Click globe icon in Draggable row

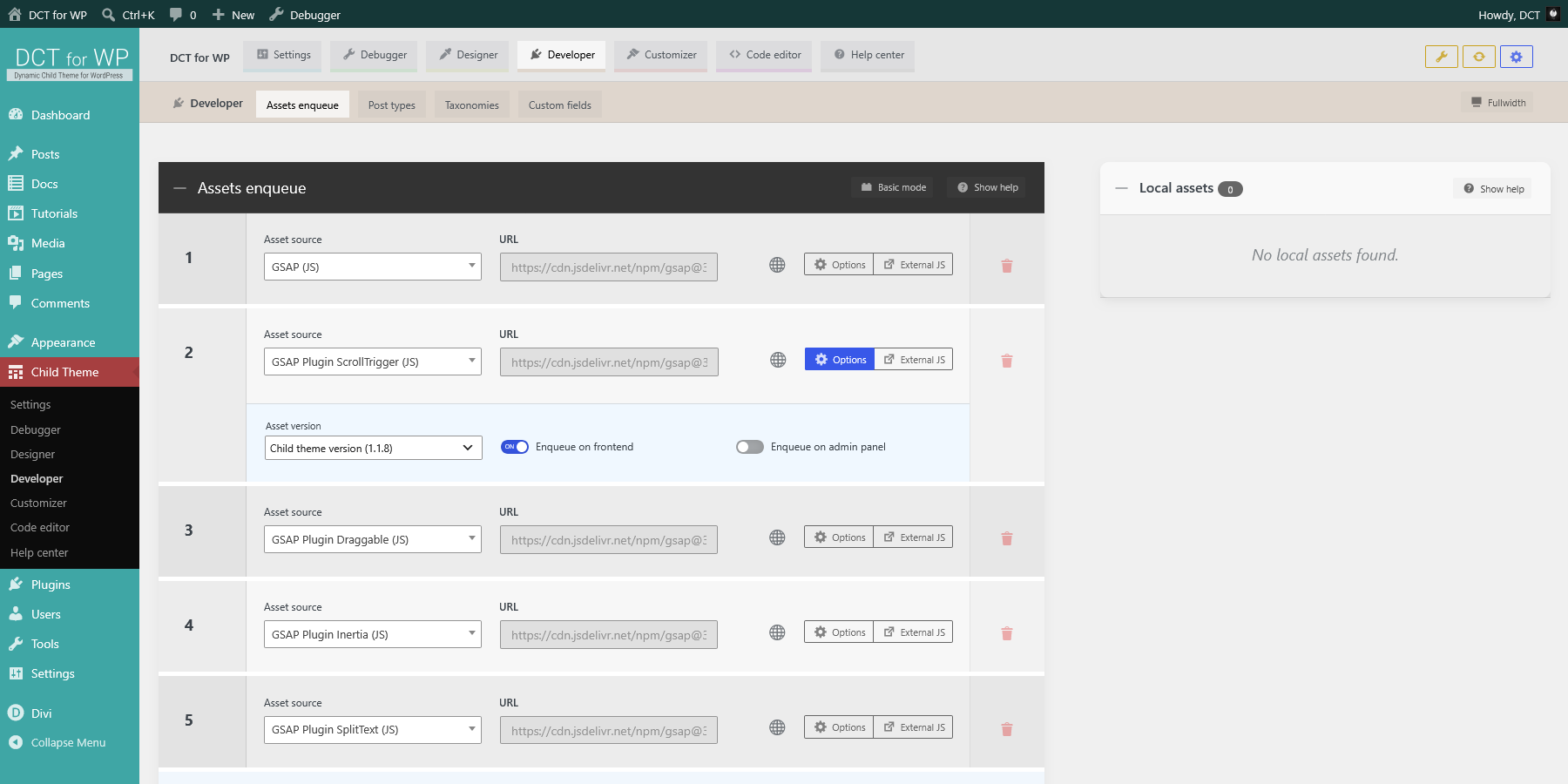(777, 537)
